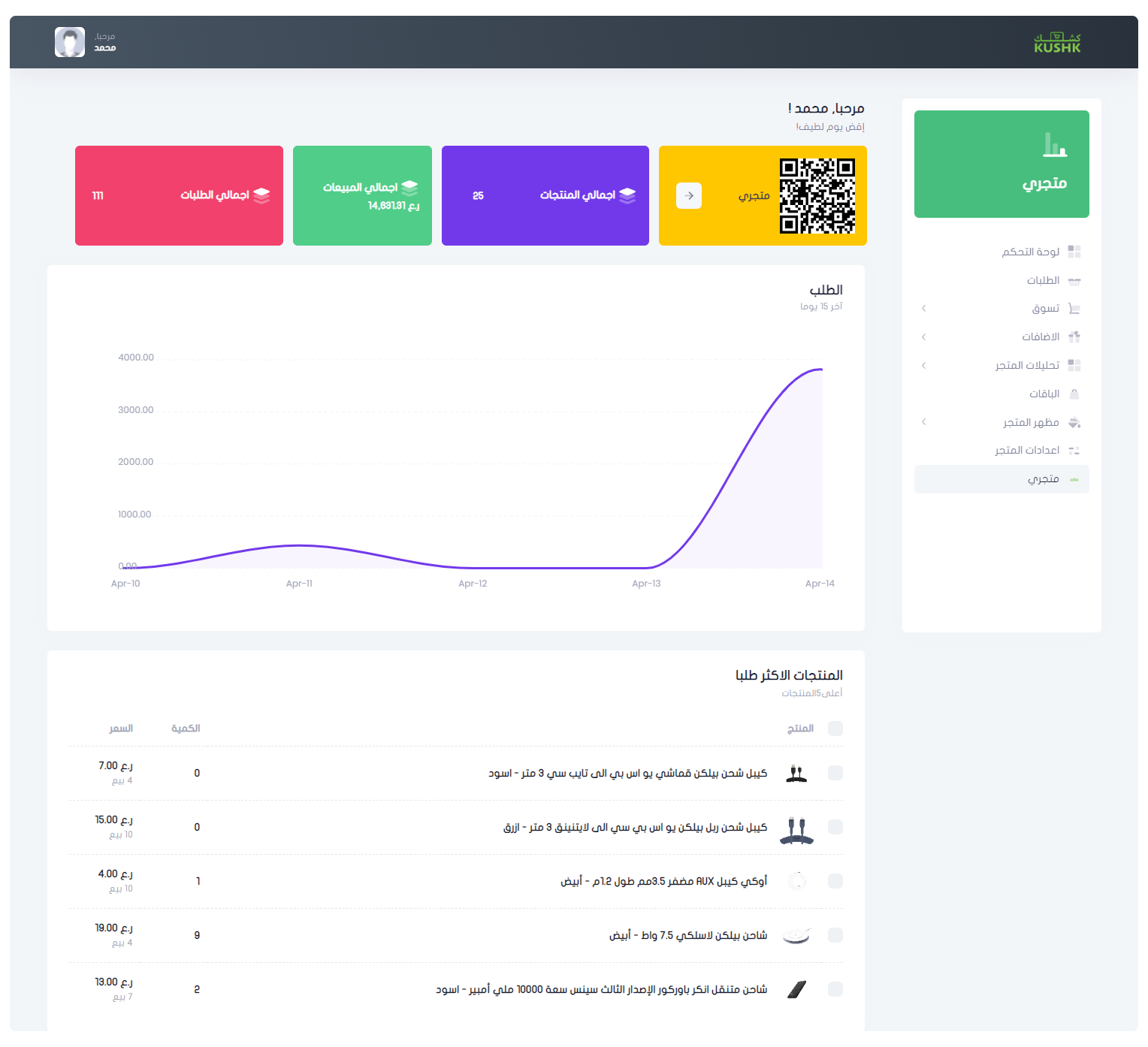Click the Kushk logo in header
This screenshot has height=1047, width=1148.
coord(1056,43)
